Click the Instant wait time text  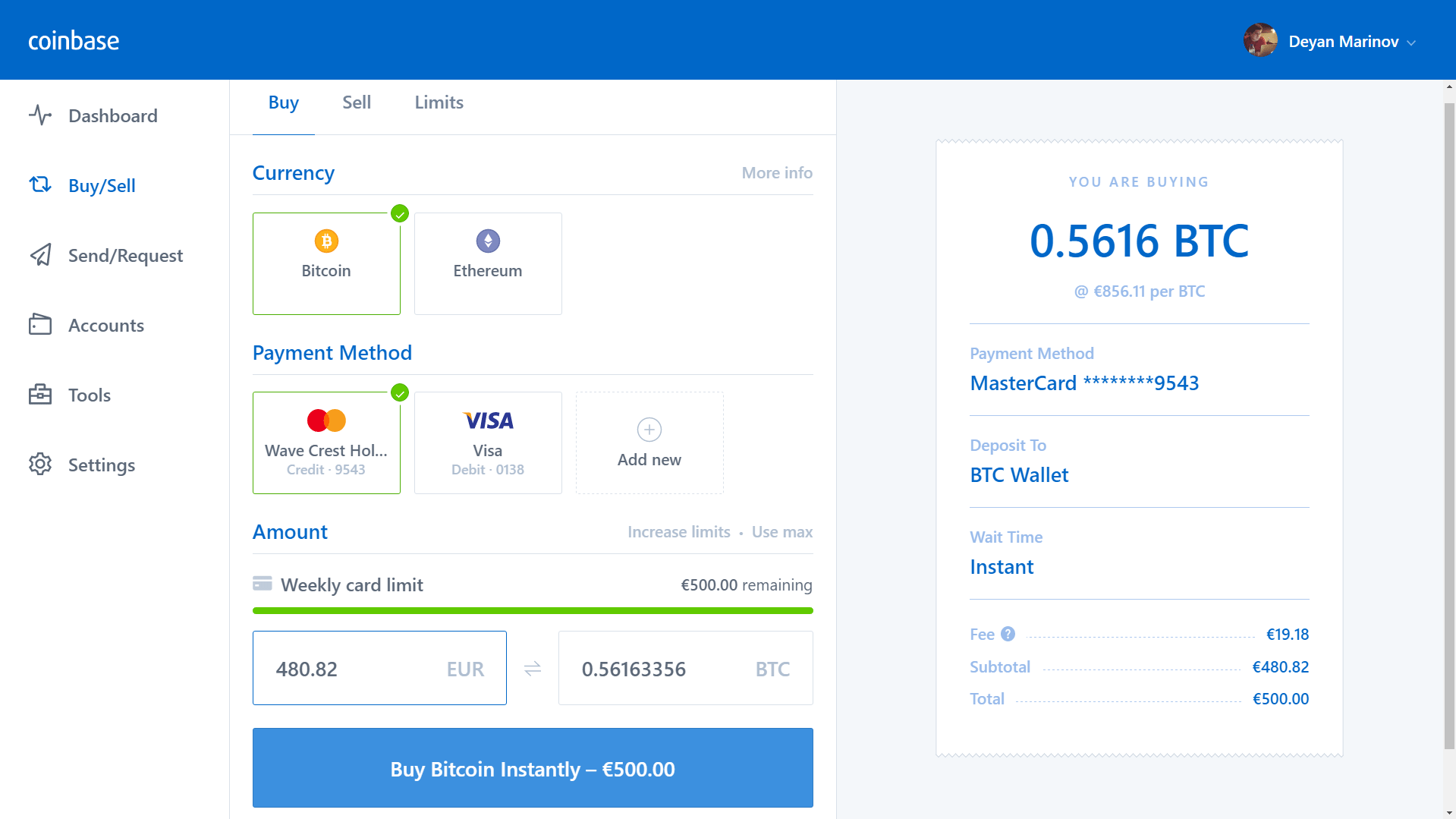(x=1002, y=567)
